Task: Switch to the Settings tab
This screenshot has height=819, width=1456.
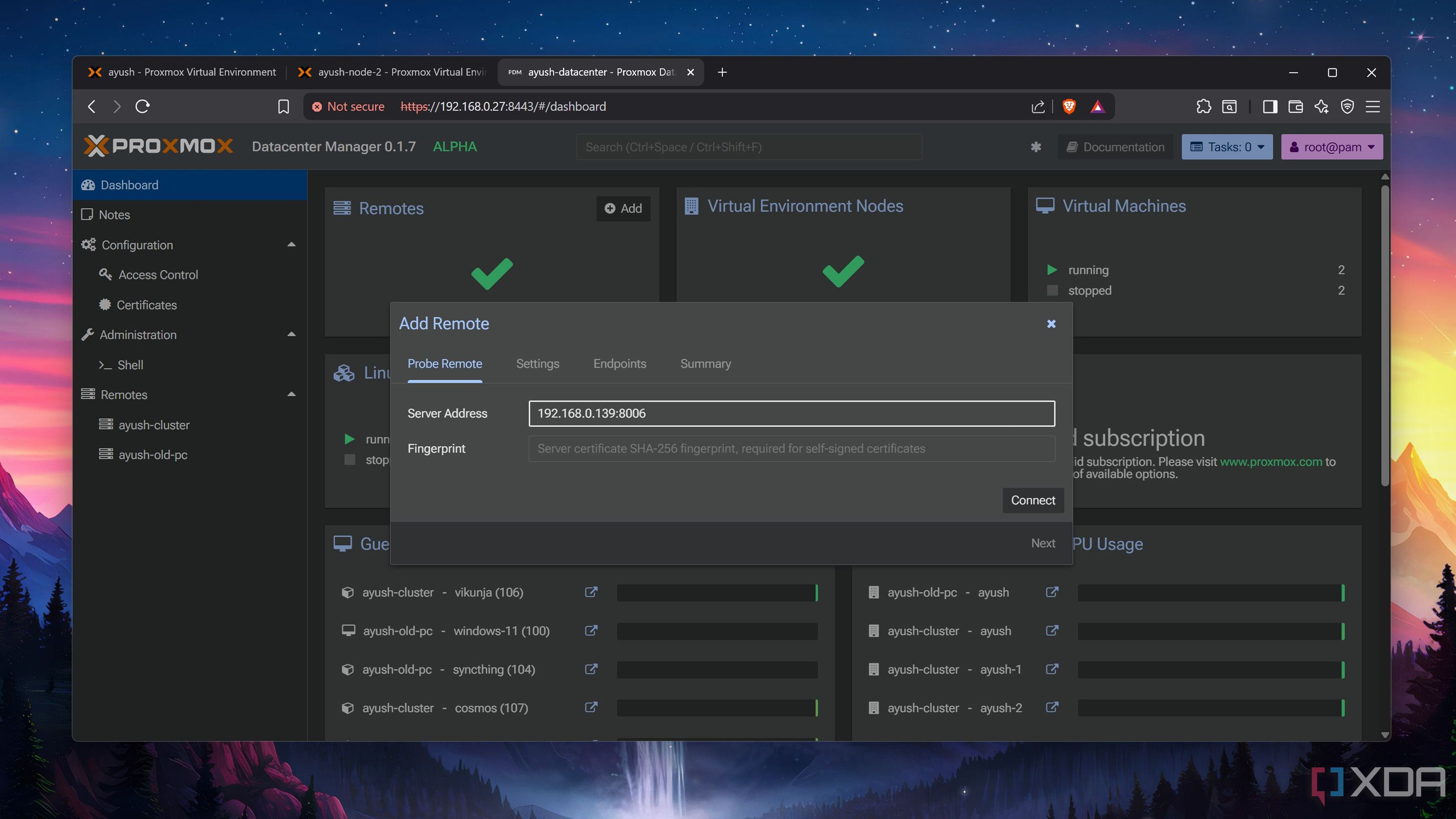Action: (x=538, y=364)
